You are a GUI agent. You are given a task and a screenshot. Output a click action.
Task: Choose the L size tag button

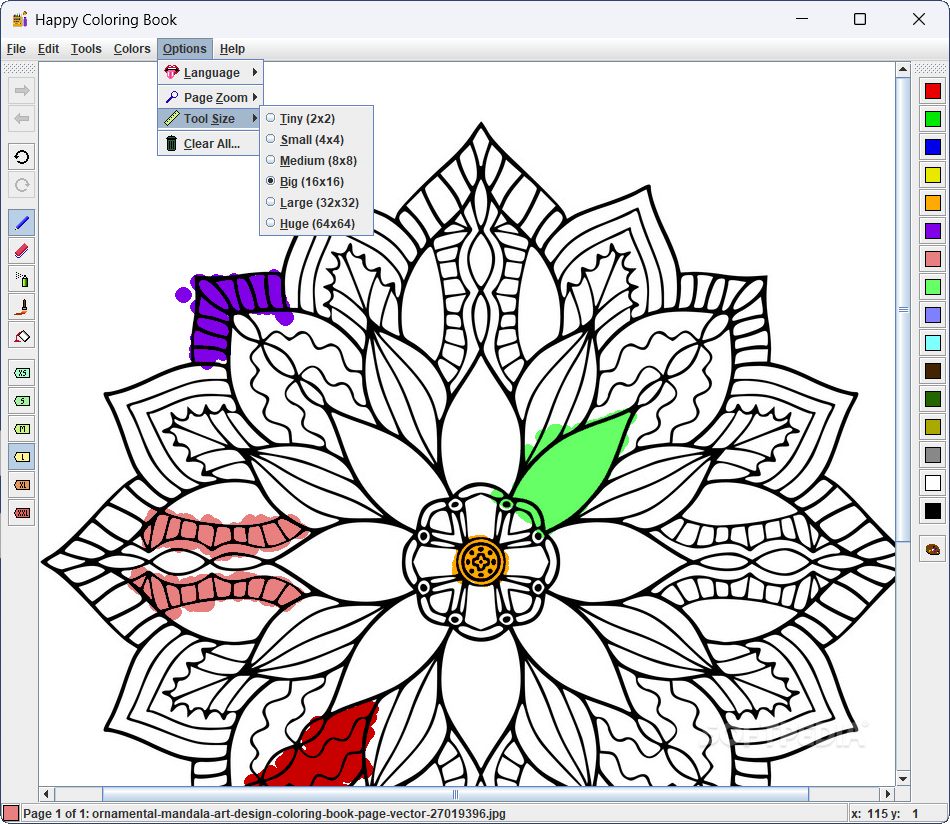pos(22,457)
